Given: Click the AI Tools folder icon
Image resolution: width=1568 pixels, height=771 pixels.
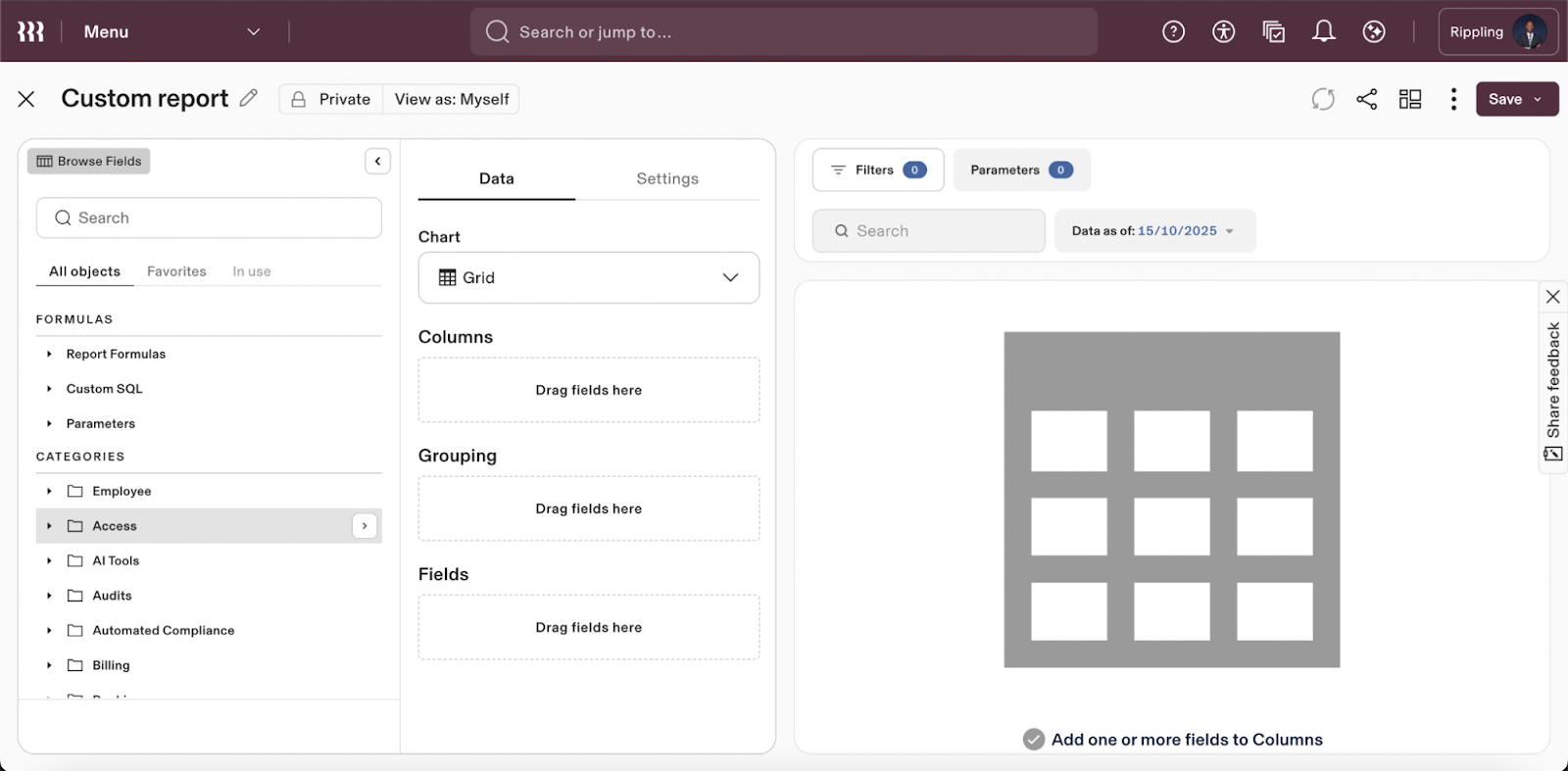Looking at the screenshot, I should (x=74, y=561).
